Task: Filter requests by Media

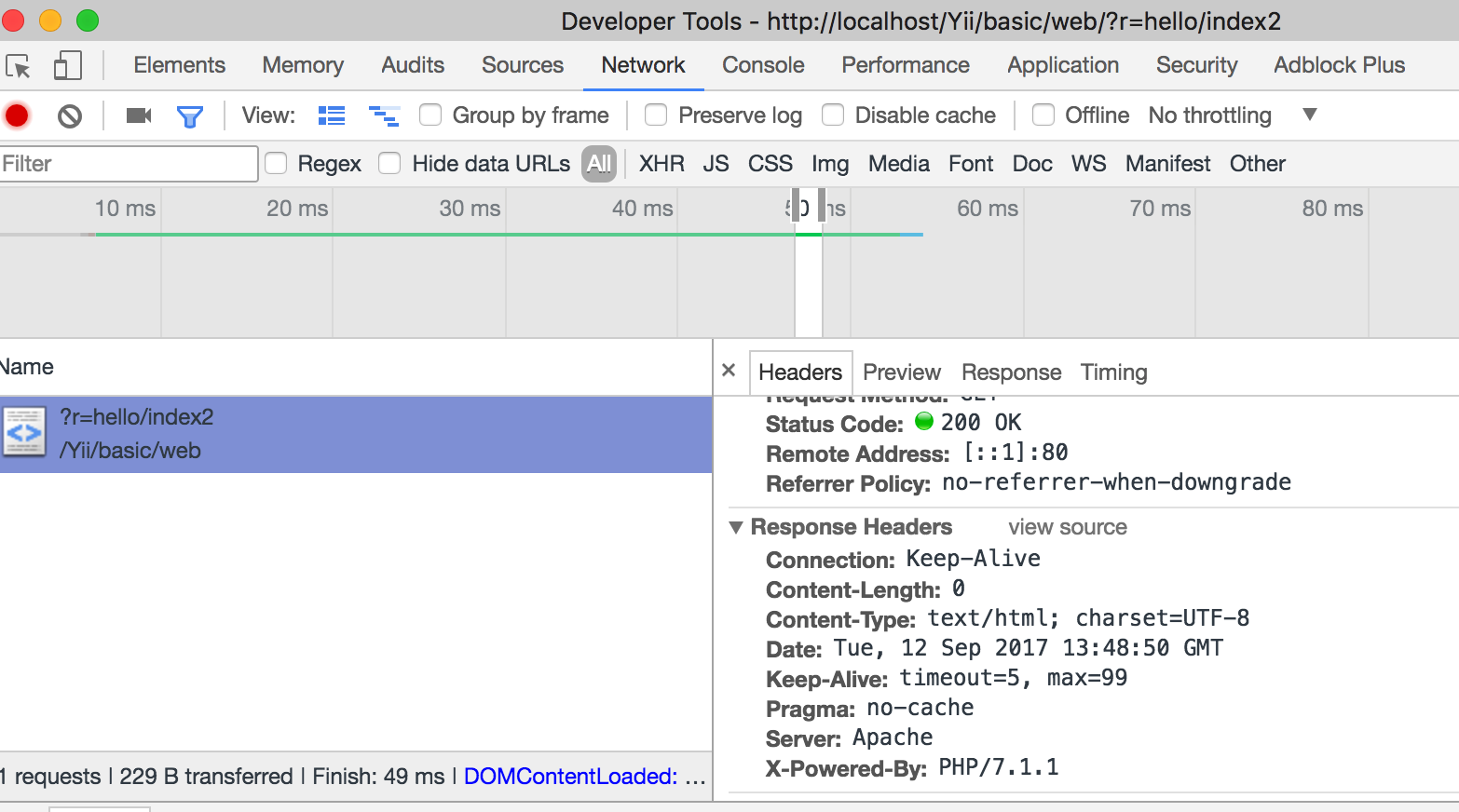Action: click(x=899, y=164)
